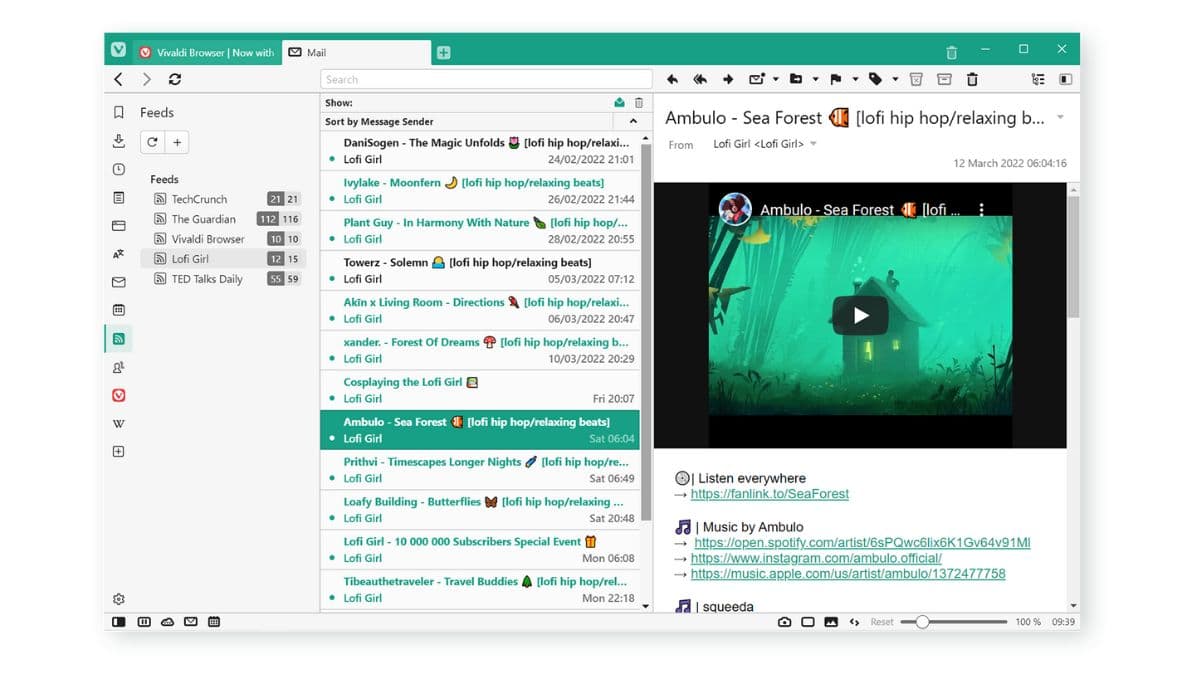Forward the open message

coord(728,79)
